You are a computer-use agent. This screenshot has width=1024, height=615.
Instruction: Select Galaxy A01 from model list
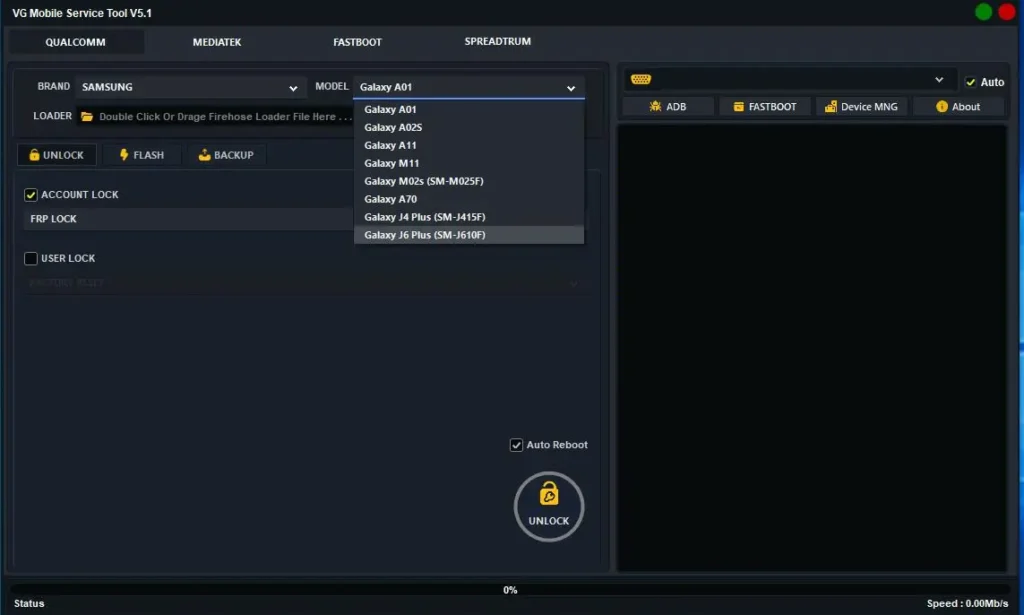pyautogui.click(x=469, y=109)
